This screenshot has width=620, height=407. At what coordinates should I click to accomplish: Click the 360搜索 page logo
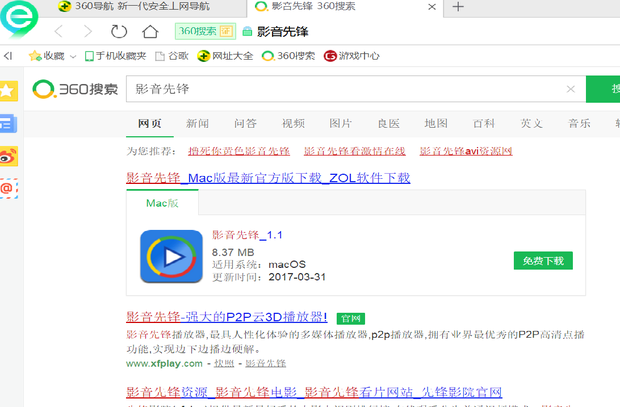point(75,89)
